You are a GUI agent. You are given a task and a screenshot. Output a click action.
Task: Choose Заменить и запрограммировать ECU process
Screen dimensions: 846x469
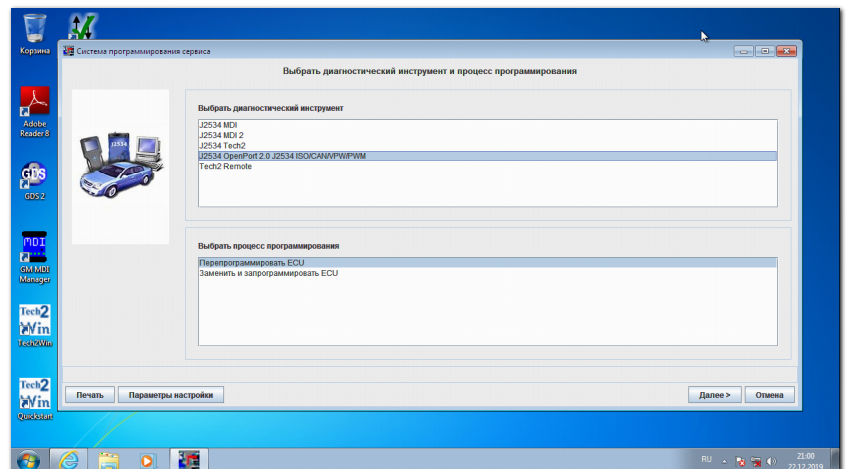(487, 273)
